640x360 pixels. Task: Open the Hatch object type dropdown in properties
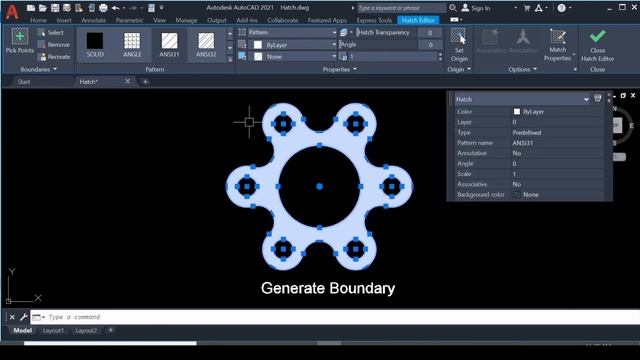tap(522, 99)
